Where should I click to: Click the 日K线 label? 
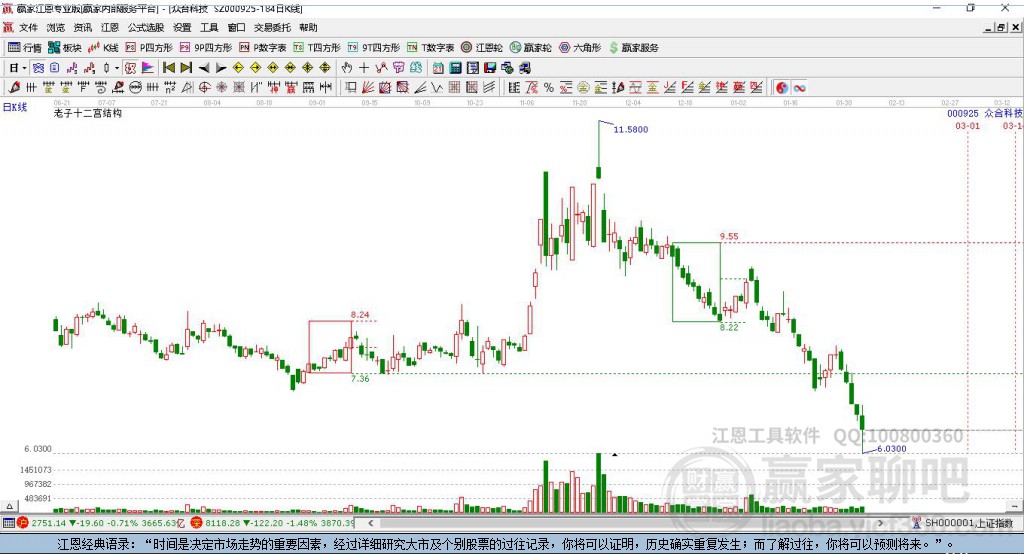15,107
